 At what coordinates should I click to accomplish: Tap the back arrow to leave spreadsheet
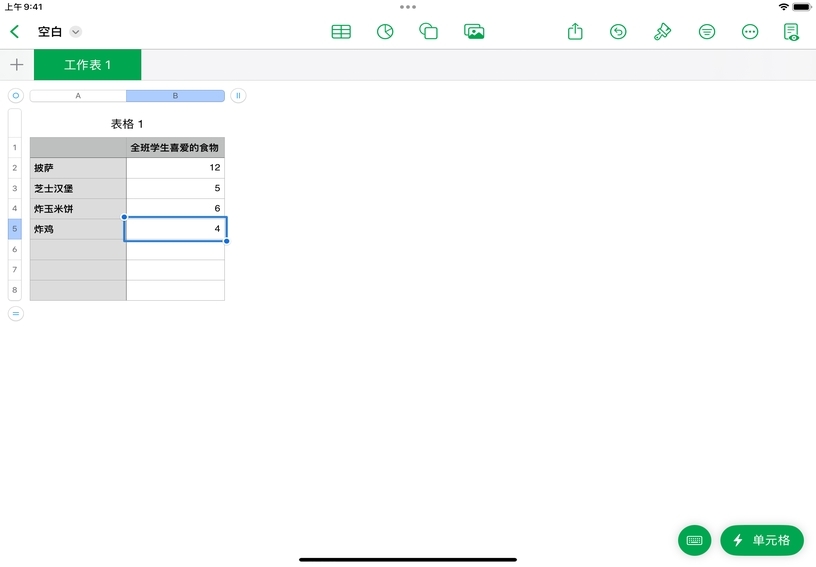(x=15, y=32)
